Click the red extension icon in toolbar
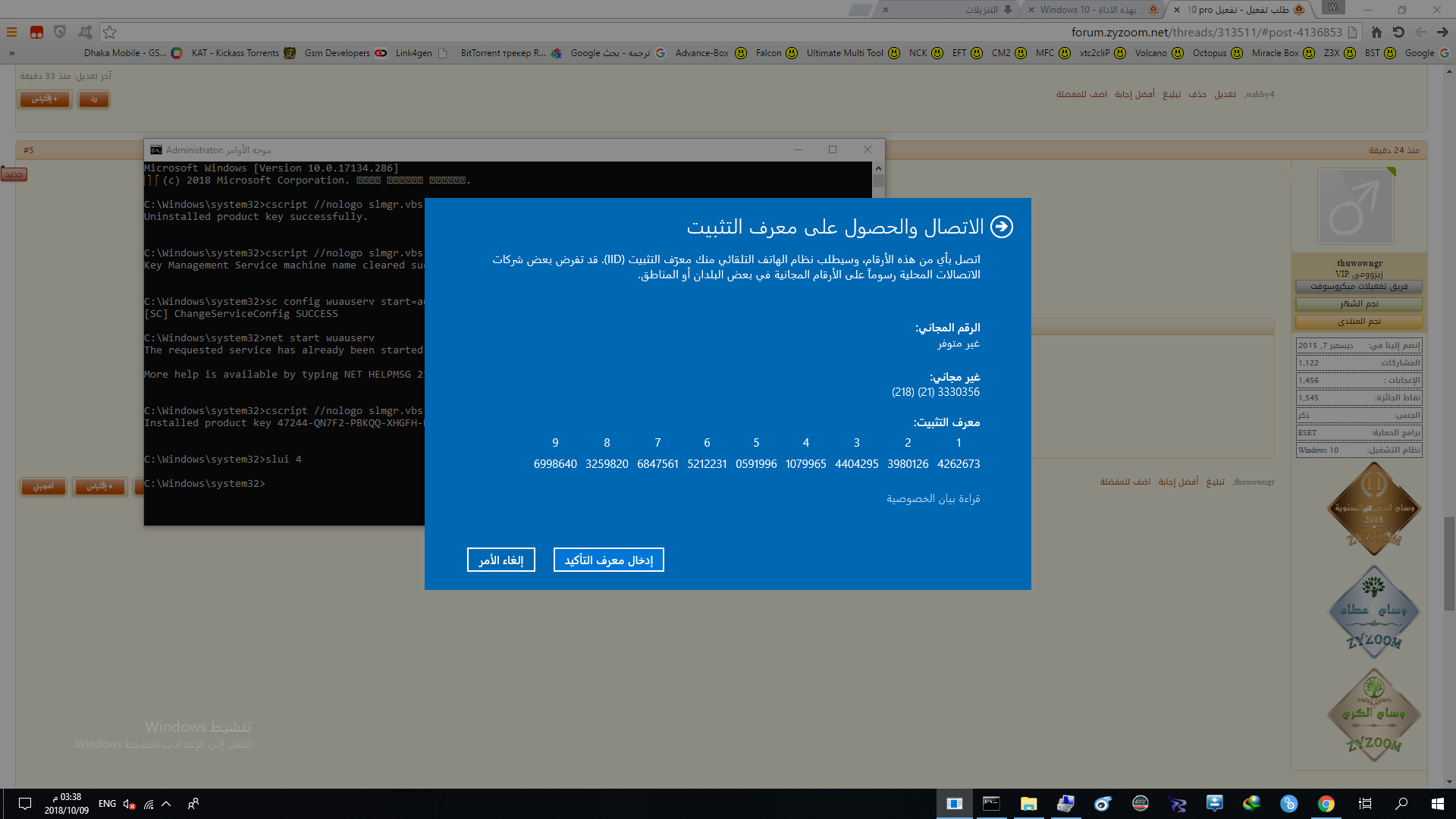Image resolution: width=1456 pixels, height=819 pixels. pyautogui.click(x=36, y=32)
